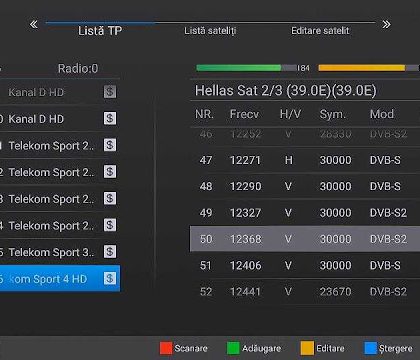Click the Radio:0 counter label
The height and width of the screenshot is (360, 420).
[78, 68]
